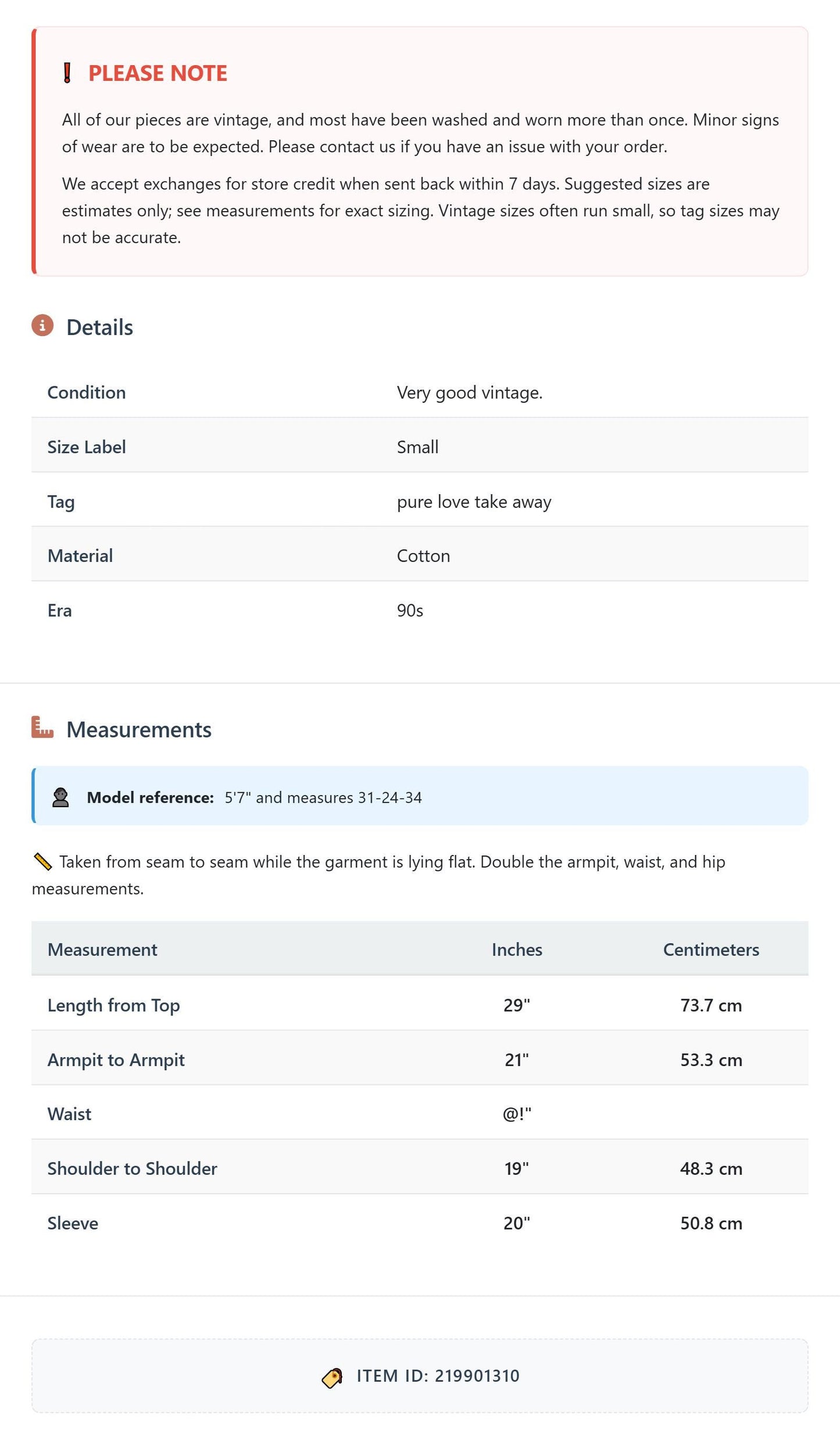Click the Measurement column header
This screenshot has height=1440, width=840.
pyautogui.click(x=102, y=950)
